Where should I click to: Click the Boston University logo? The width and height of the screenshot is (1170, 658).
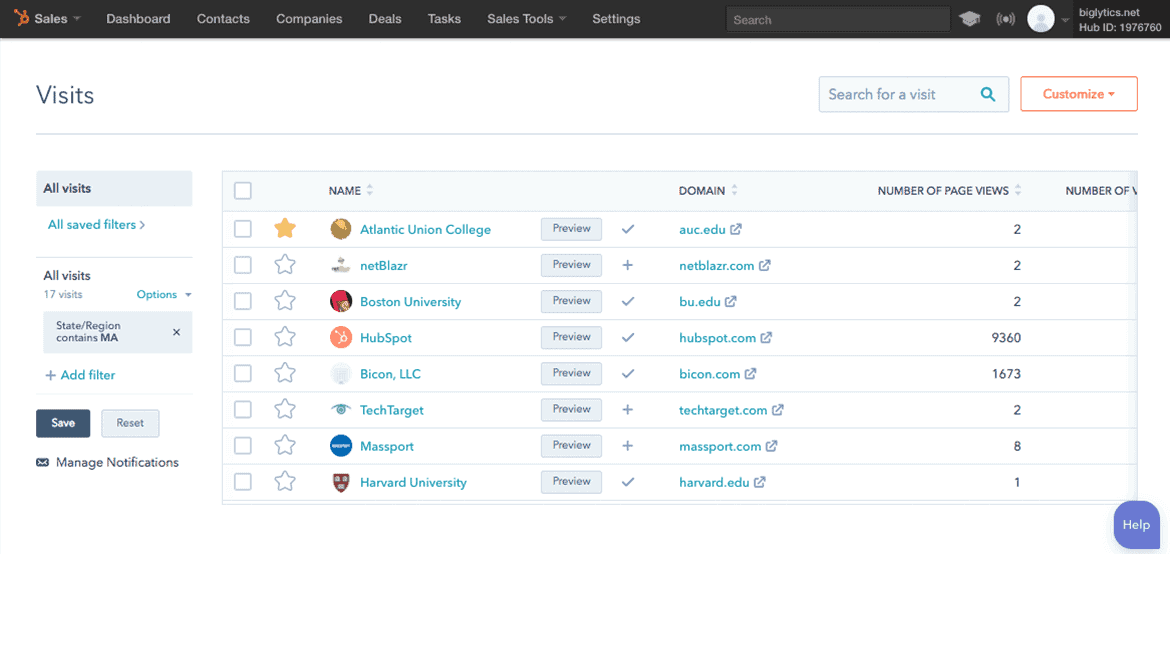pos(341,301)
